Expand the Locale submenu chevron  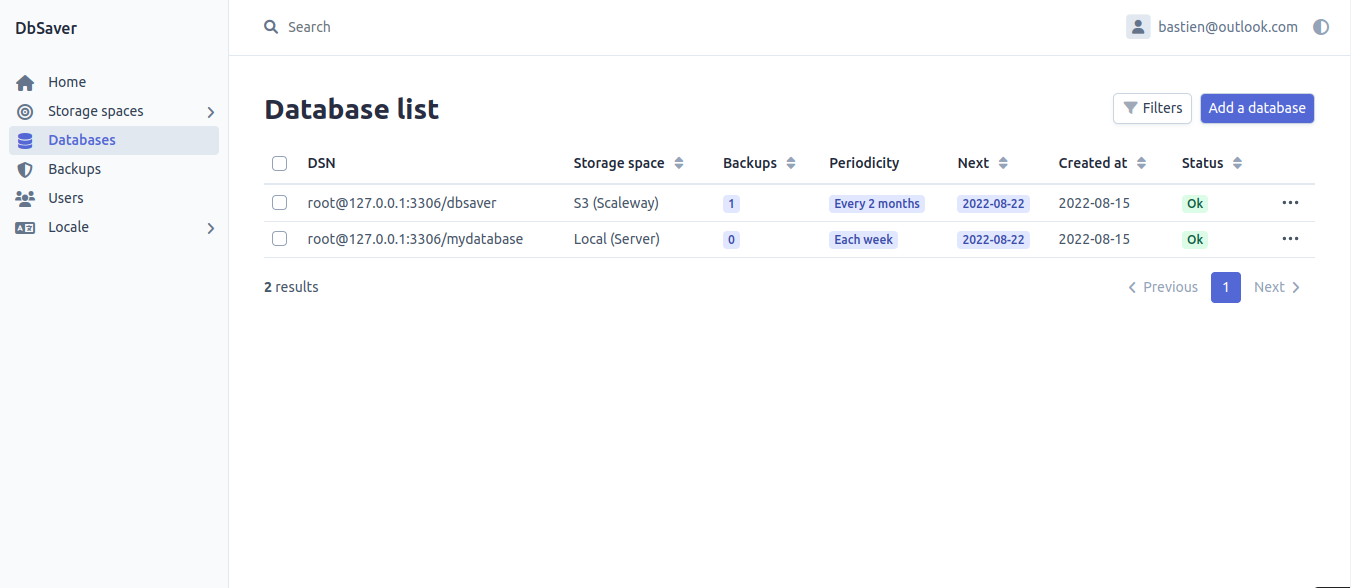211,228
